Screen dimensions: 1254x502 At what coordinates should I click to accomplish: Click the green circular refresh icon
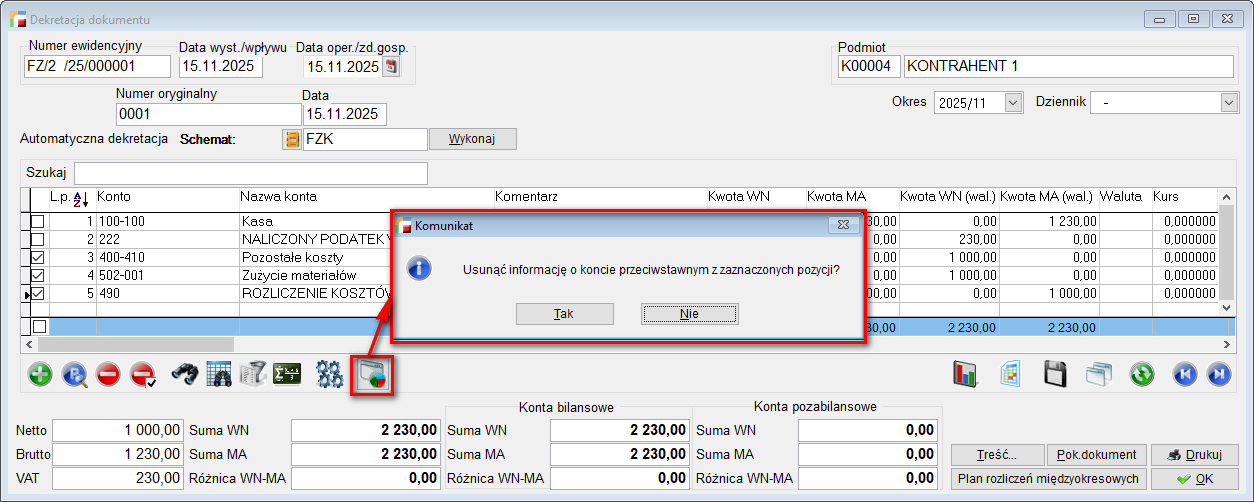1142,374
